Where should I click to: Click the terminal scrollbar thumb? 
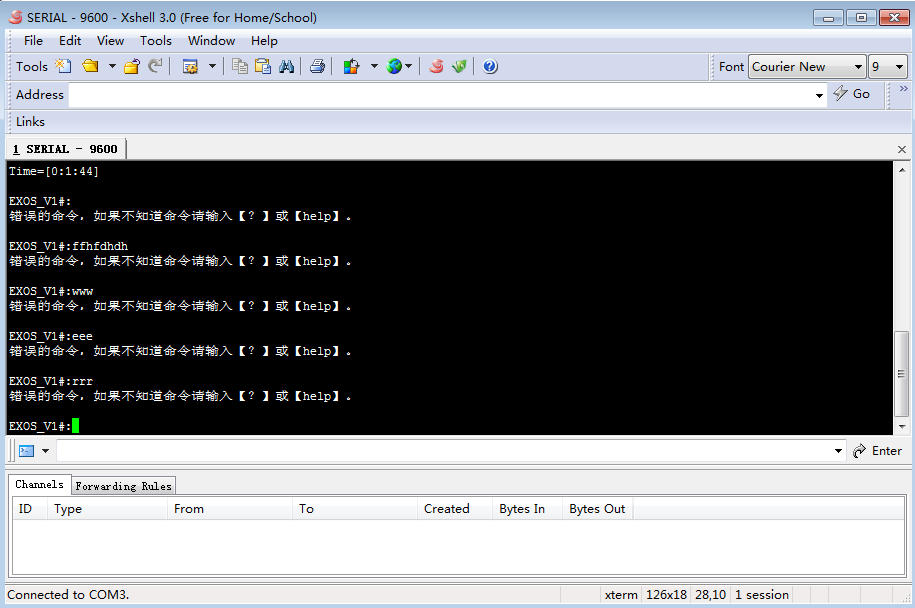click(x=902, y=373)
